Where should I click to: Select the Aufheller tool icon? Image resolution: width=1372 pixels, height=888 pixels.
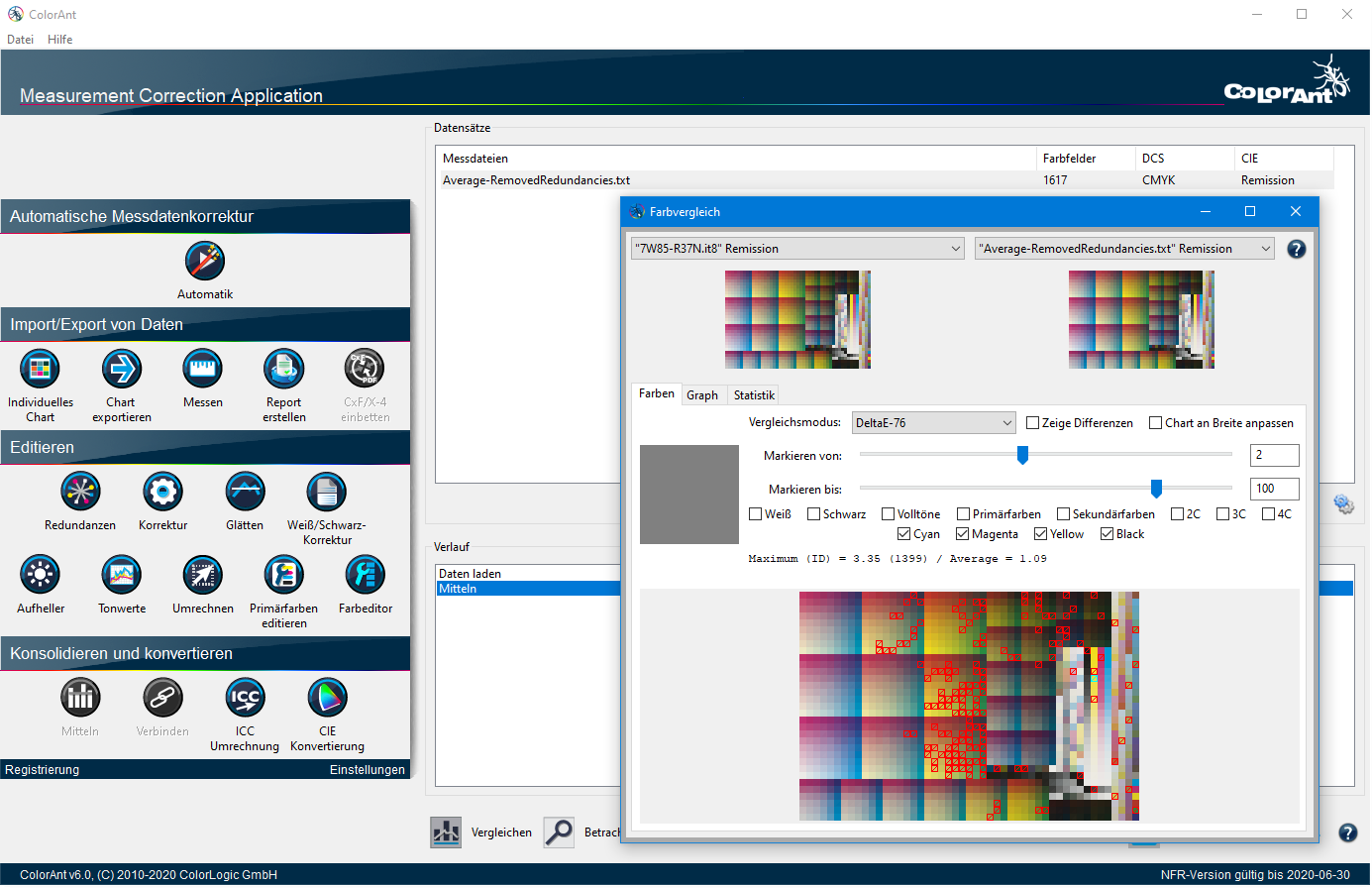coord(41,576)
